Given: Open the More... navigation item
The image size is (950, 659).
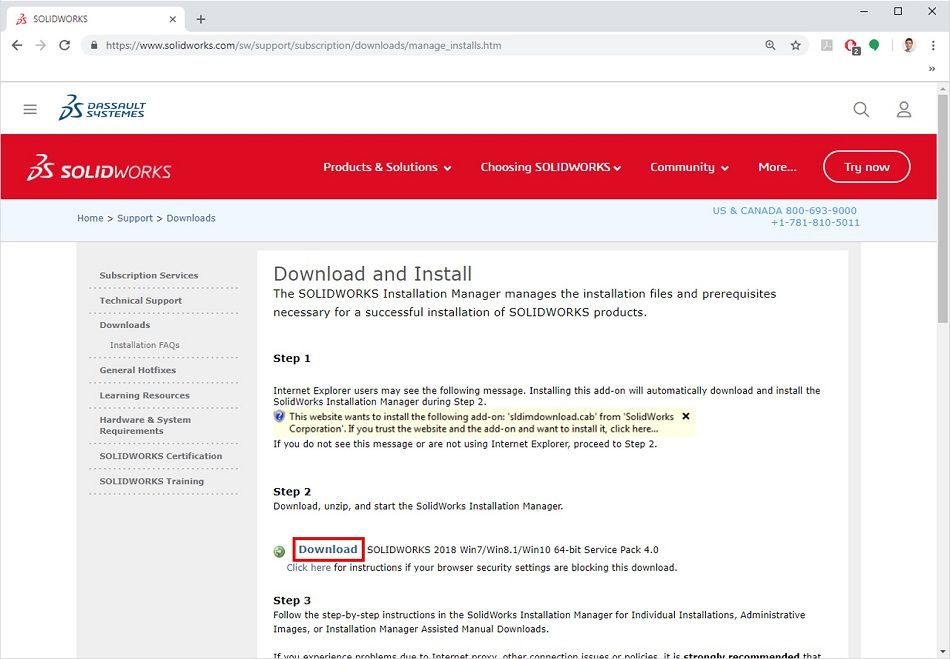Looking at the screenshot, I should [x=777, y=167].
